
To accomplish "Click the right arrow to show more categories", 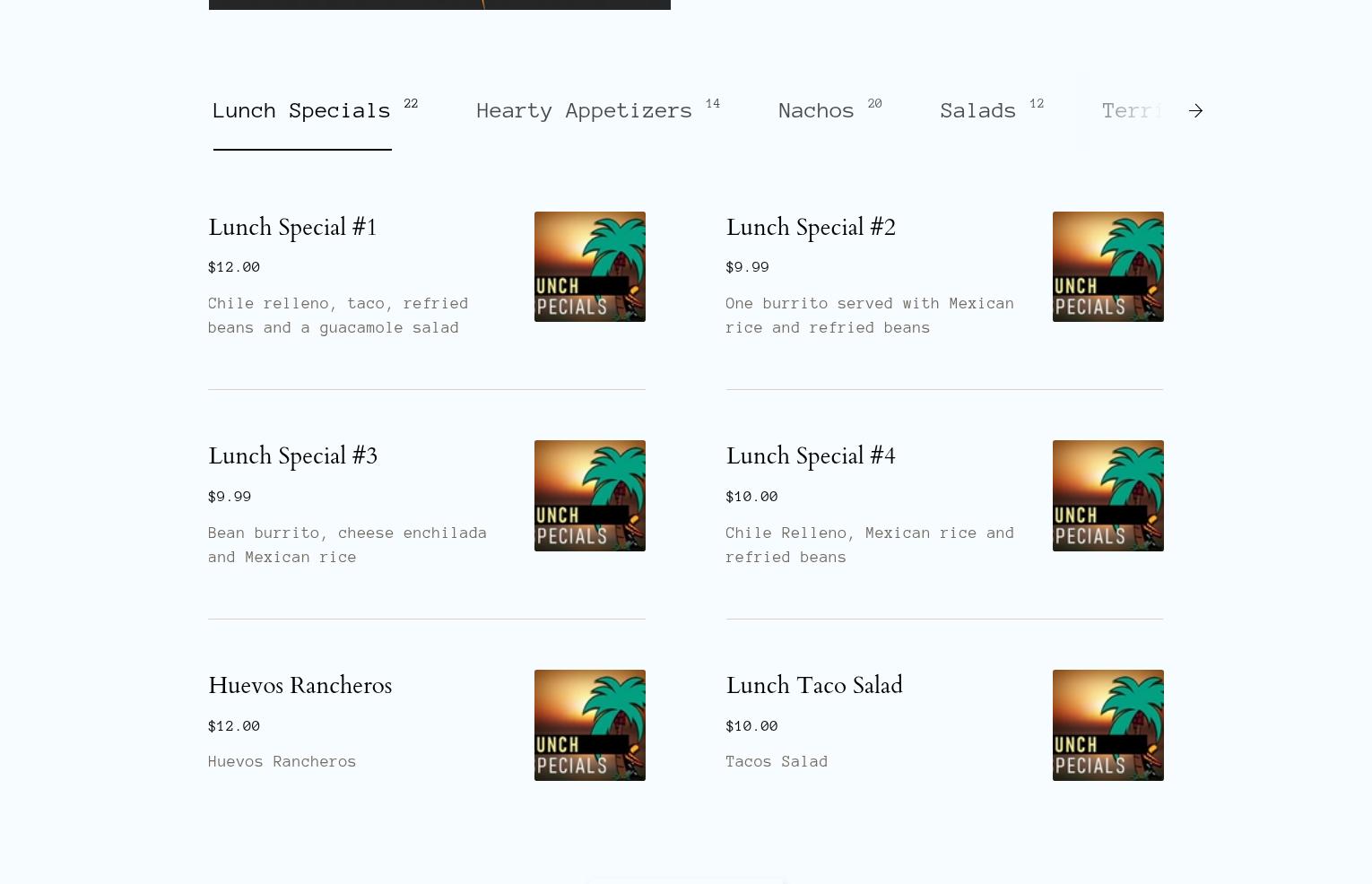I will [1195, 111].
